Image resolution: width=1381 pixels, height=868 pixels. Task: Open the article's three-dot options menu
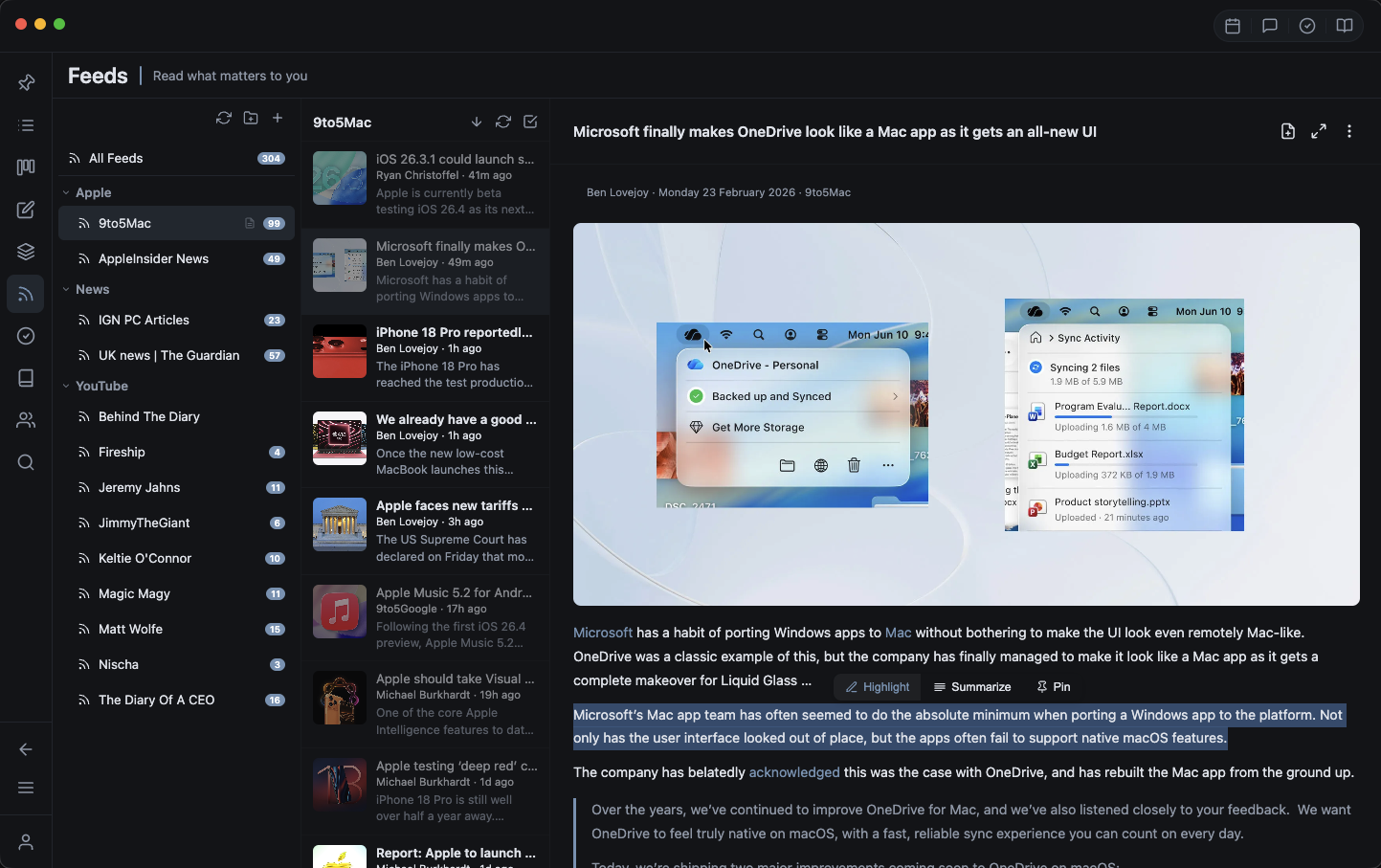(1349, 131)
